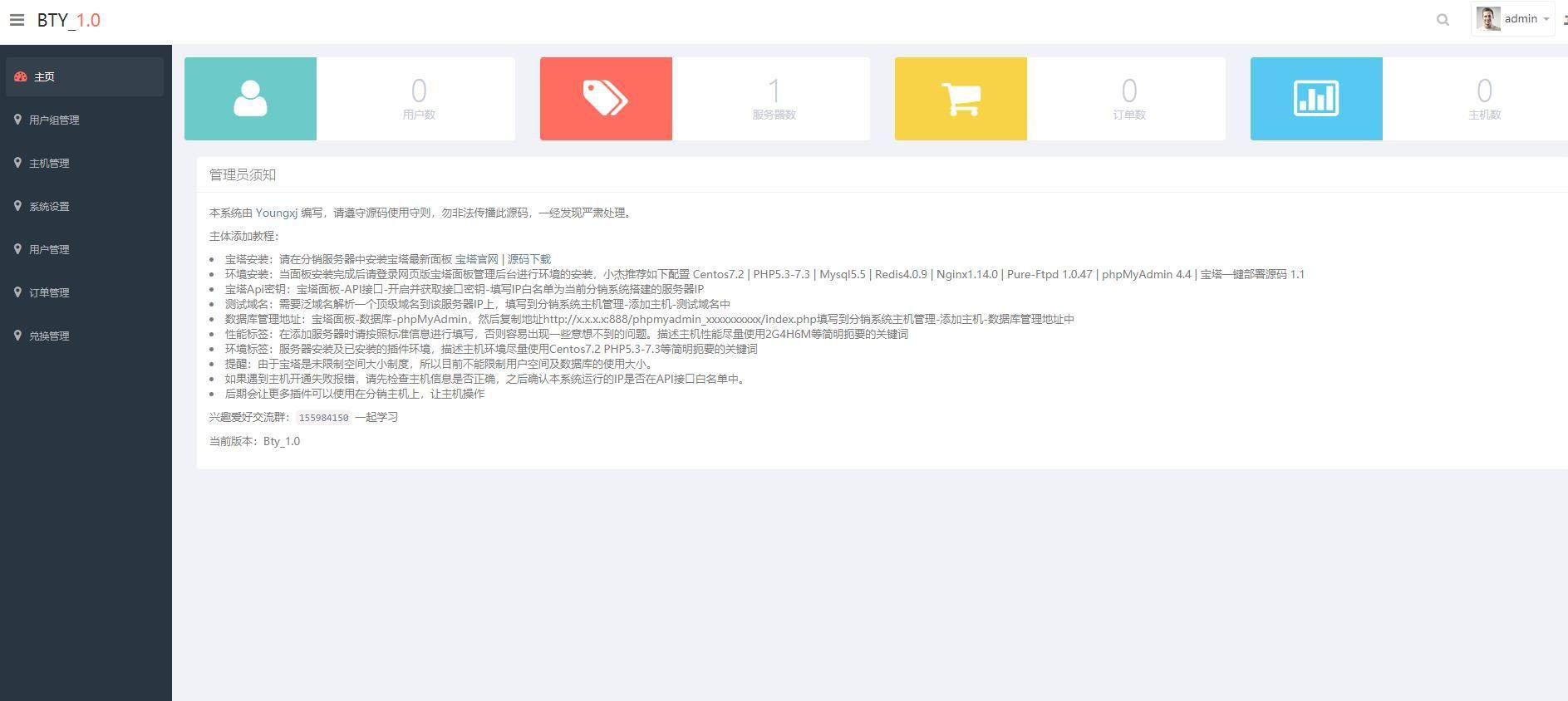This screenshot has height=701, width=1568.
Task: Click the 主机数 count value 0
Action: coord(1484,91)
